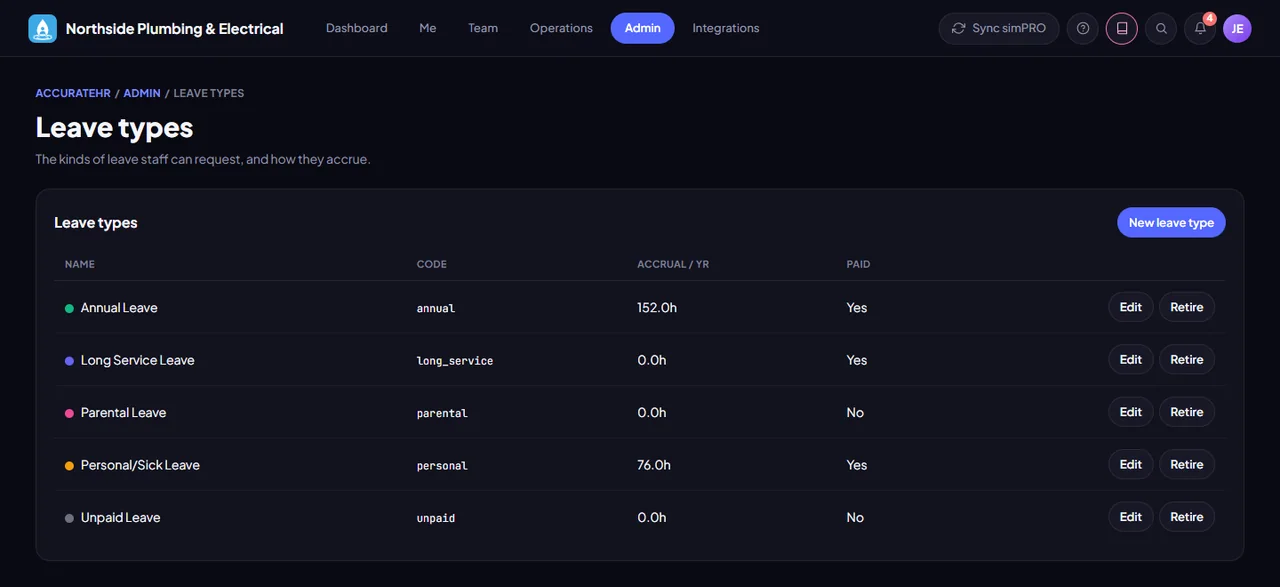Viewport: 1280px width, 587px height.
Task: Click the Annual Leave name
Action: pyautogui.click(x=119, y=308)
